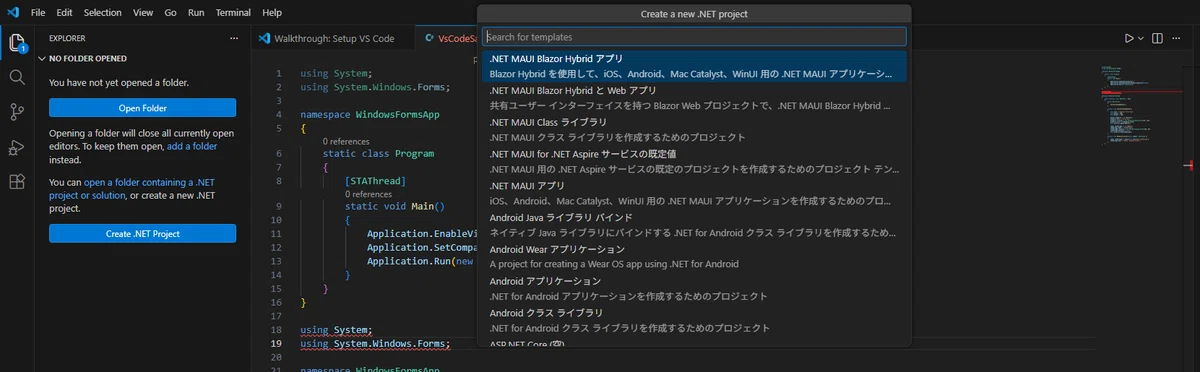Open the Run menu
Viewport: 1200px width, 372px height.
tap(196, 13)
